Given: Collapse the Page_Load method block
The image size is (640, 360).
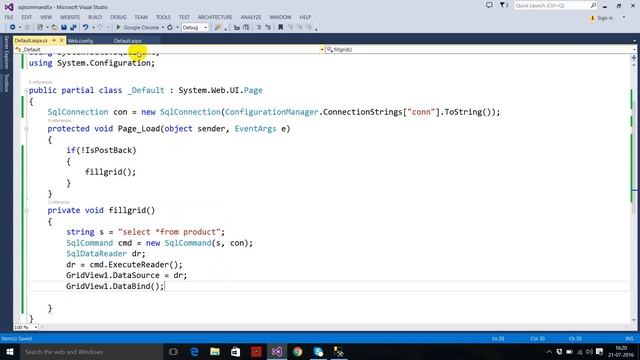Looking at the screenshot, I should [26, 129].
